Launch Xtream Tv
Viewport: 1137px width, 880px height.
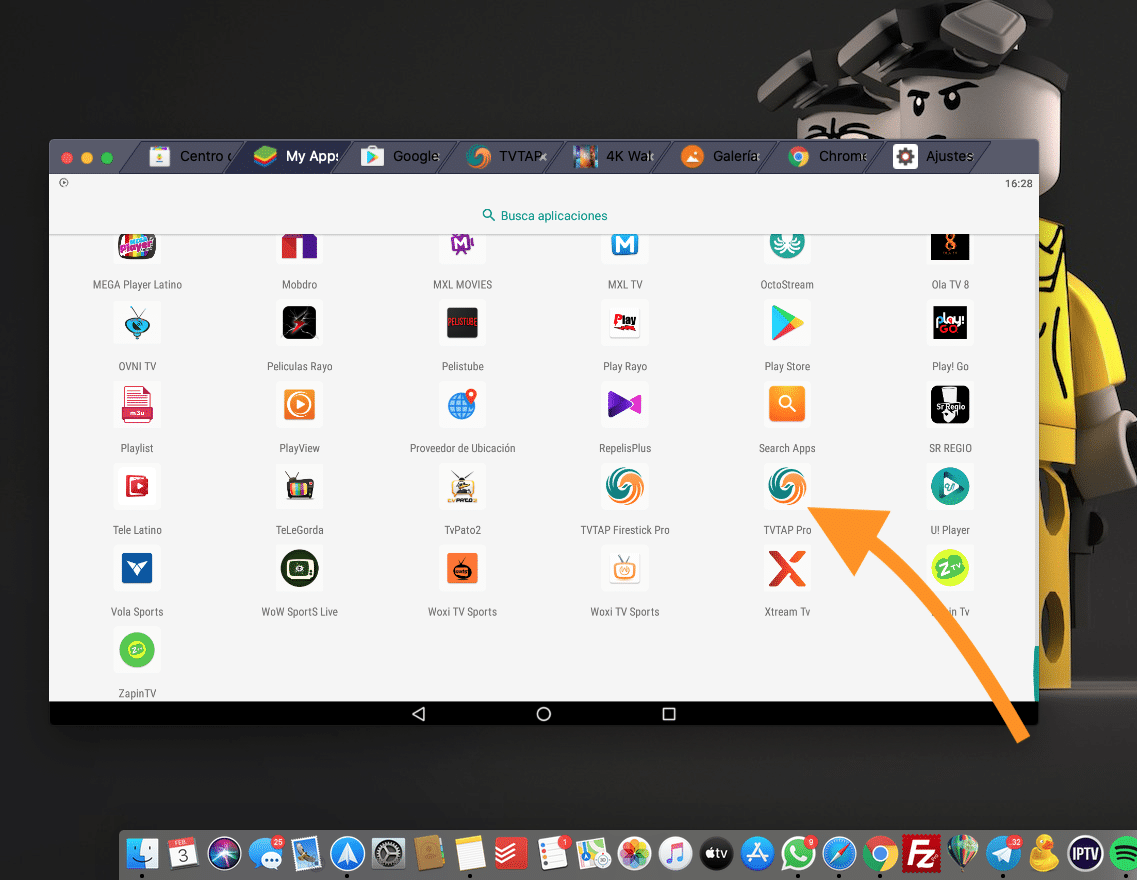point(787,569)
